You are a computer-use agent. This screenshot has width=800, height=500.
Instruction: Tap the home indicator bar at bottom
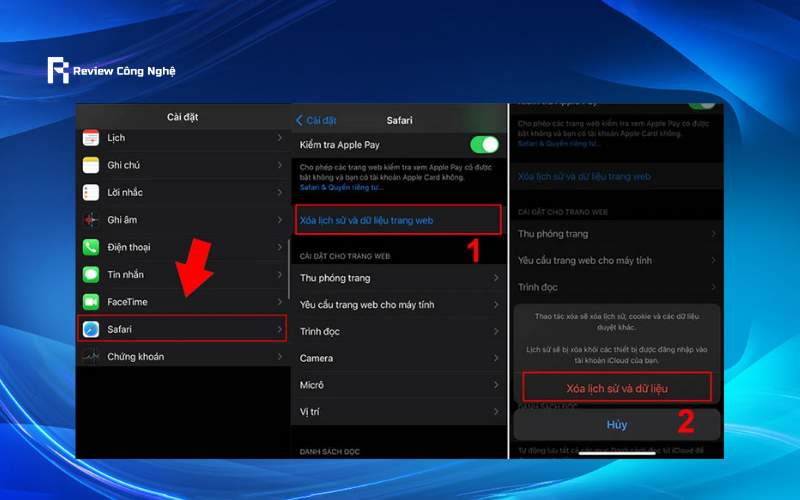(617, 453)
